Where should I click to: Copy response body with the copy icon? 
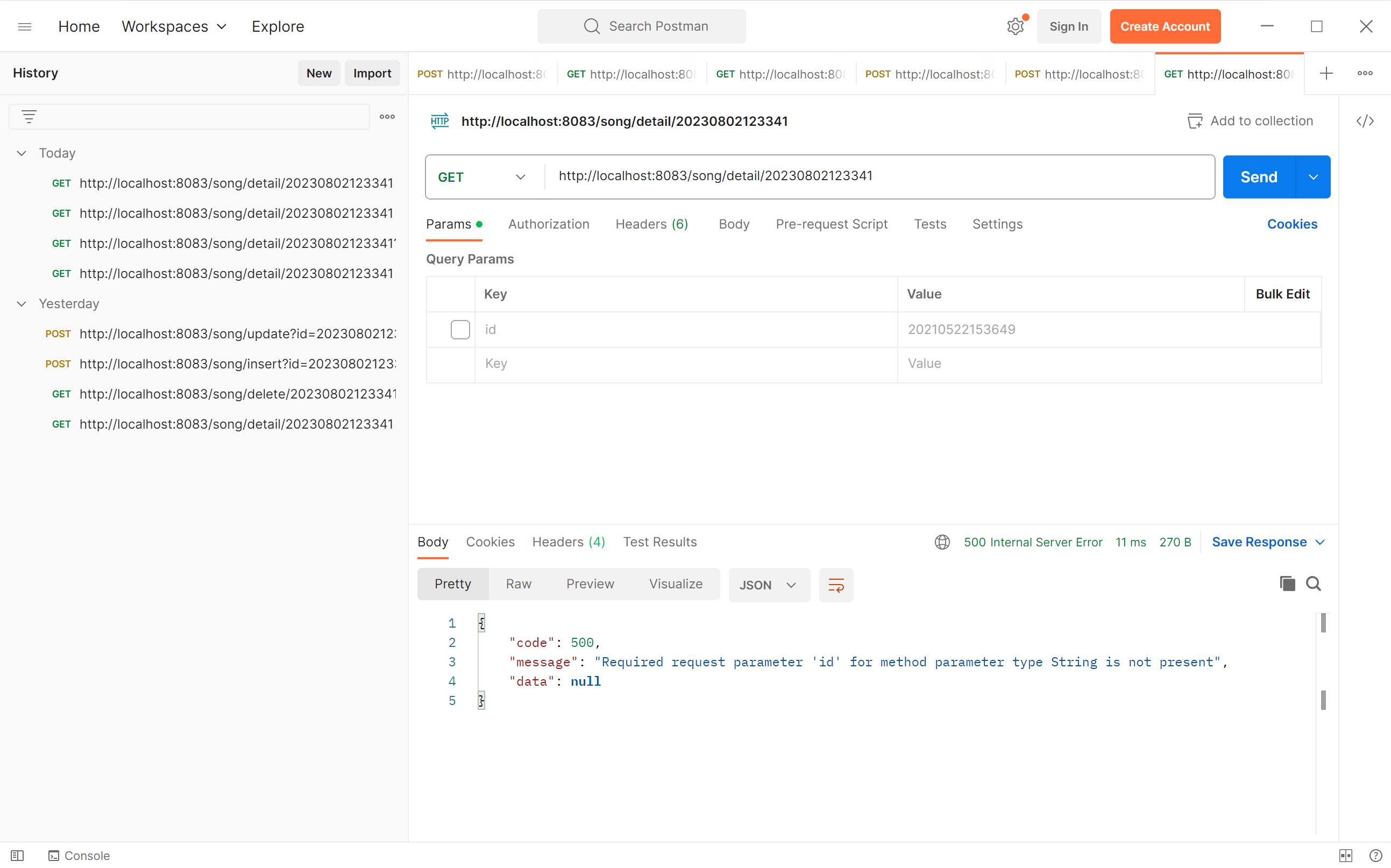1287,584
